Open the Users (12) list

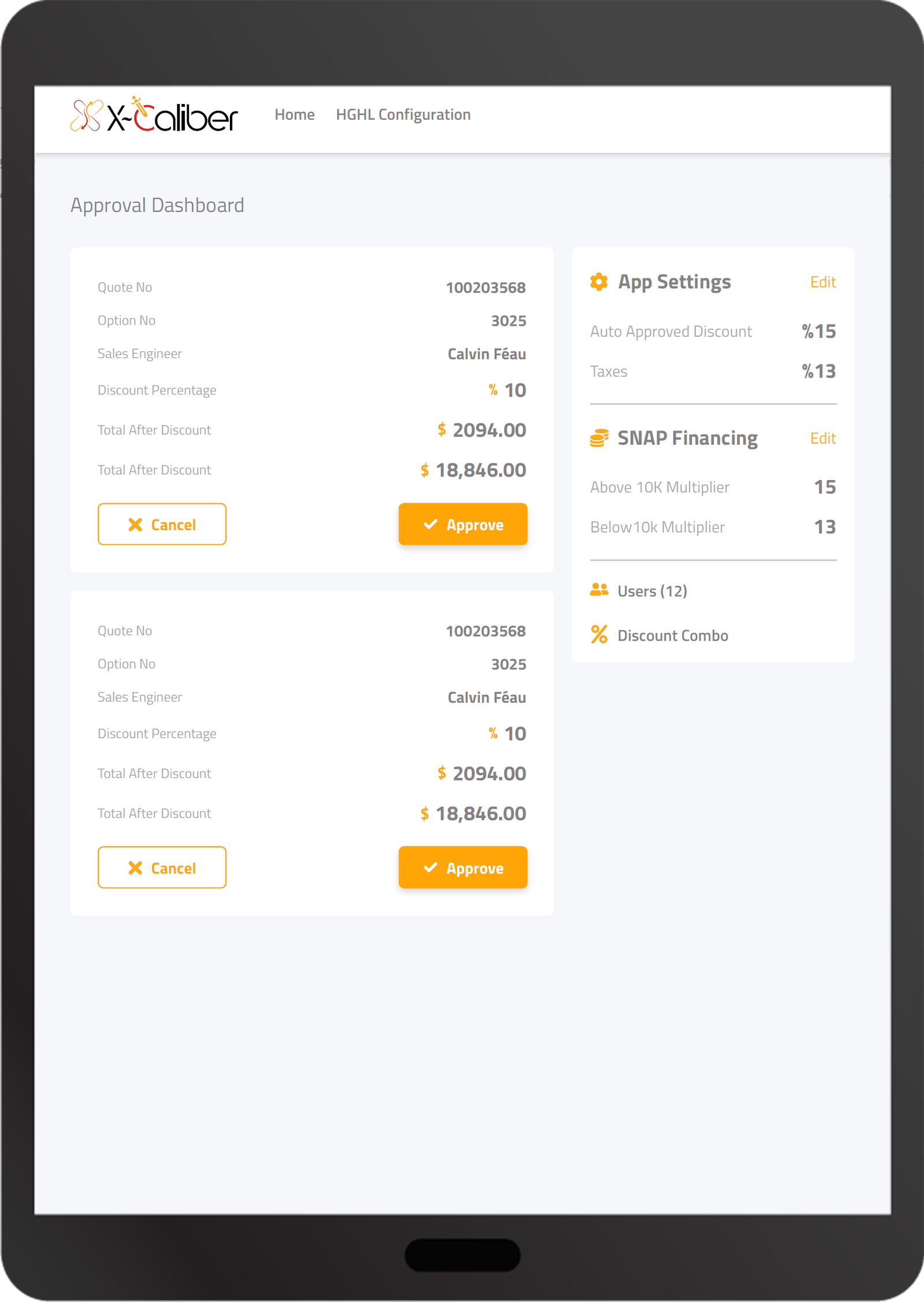[x=652, y=591]
